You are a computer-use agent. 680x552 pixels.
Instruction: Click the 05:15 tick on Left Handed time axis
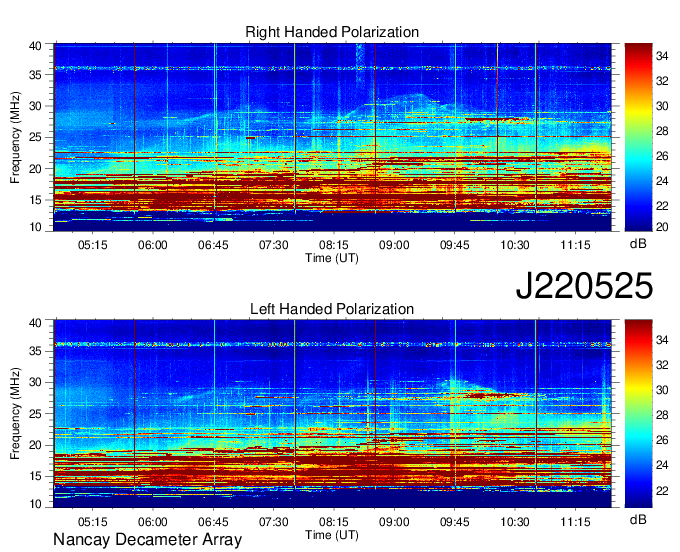click(92, 522)
